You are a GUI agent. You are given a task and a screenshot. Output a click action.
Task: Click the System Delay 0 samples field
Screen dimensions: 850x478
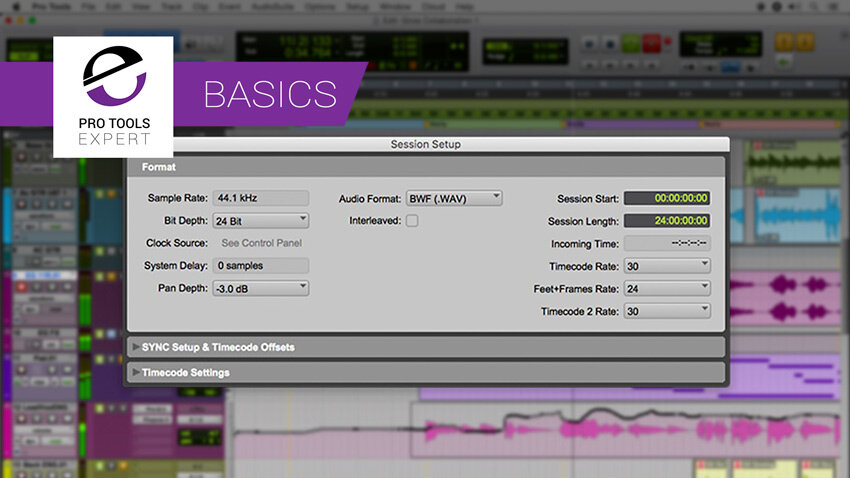[x=261, y=266]
